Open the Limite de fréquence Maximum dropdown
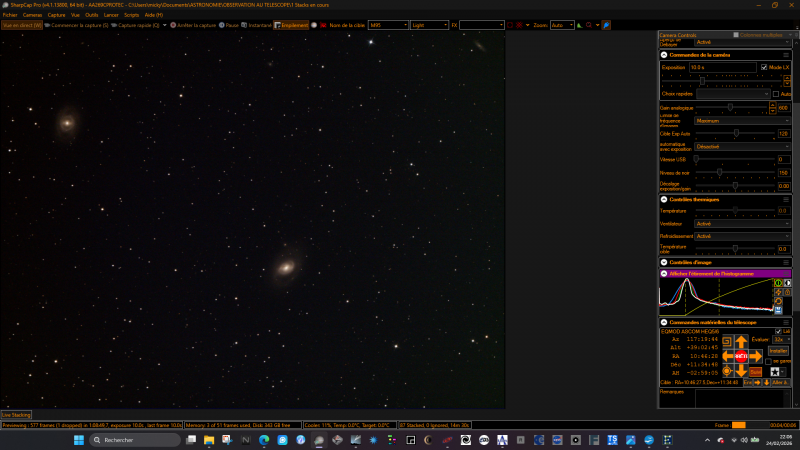 (x=742, y=121)
